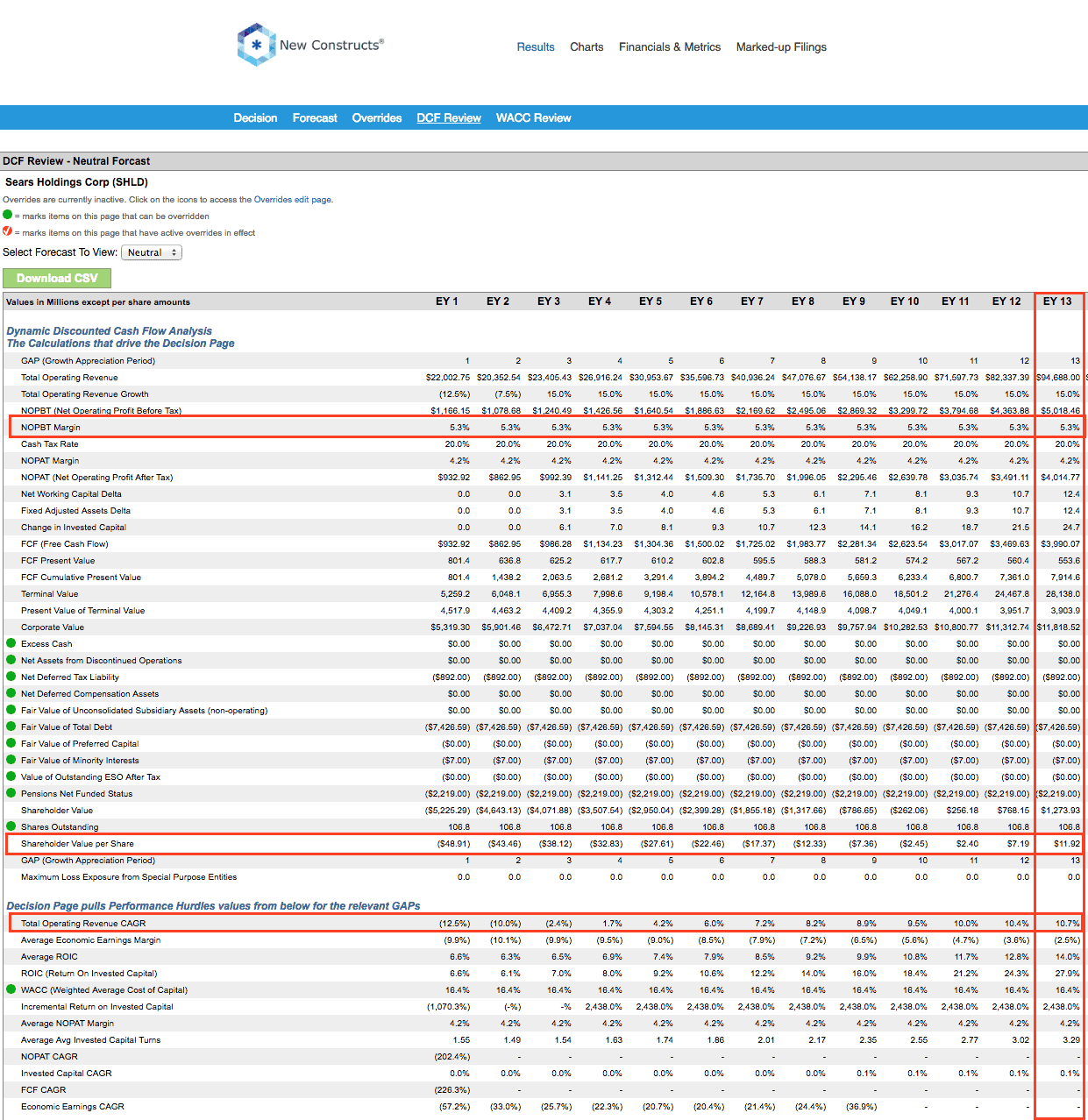The image size is (1088, 1120).
Task: Click the Total Operating Revenue CAGR row label
Action: [x=83, y=924]
